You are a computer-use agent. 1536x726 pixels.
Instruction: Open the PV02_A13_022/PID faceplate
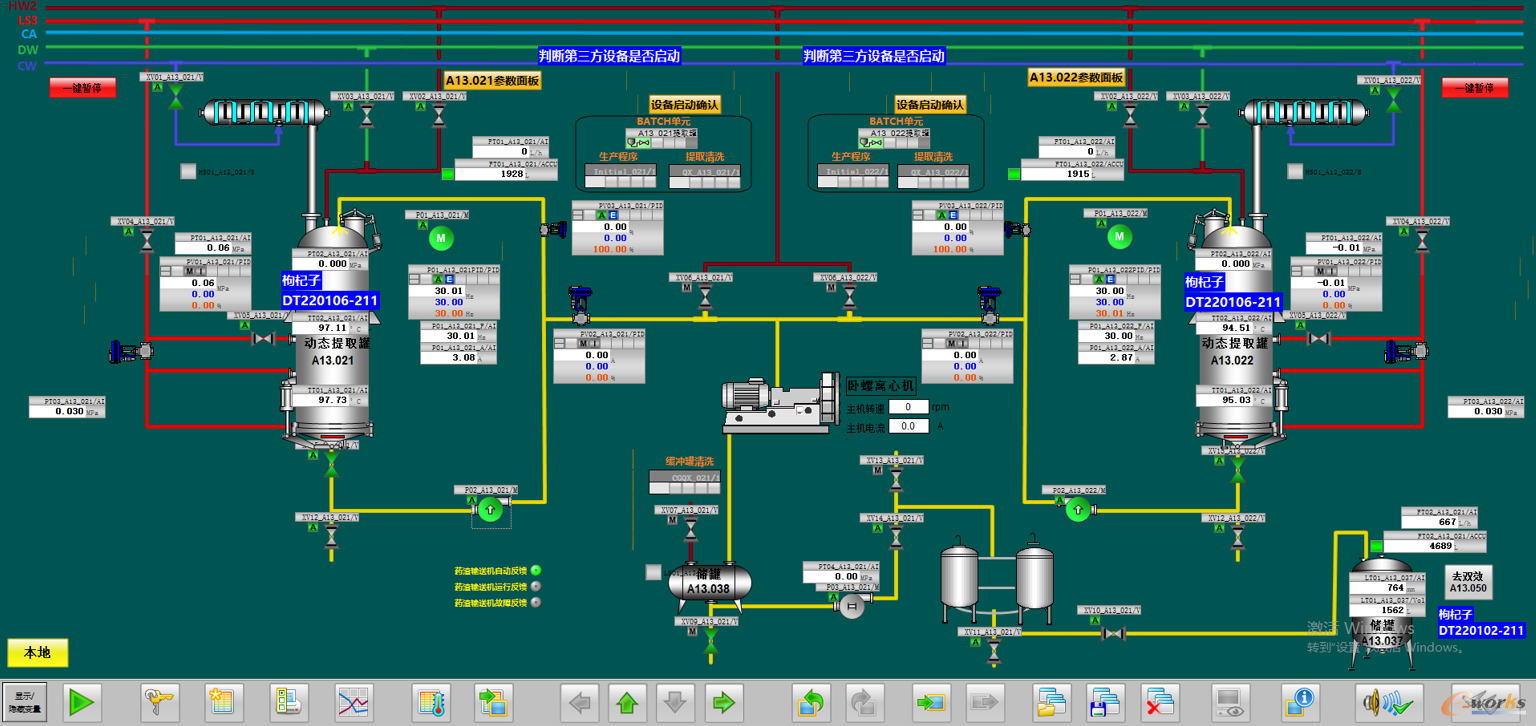[x=967, y=356]
